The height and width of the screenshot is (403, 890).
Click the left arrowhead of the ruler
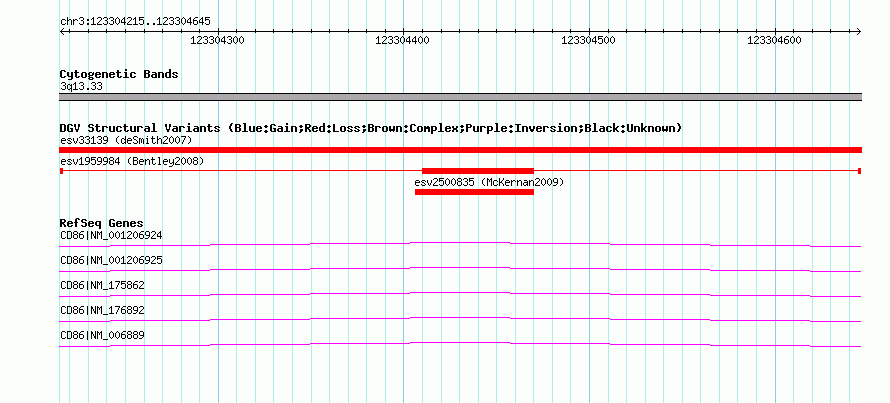[x=62, y=31]
